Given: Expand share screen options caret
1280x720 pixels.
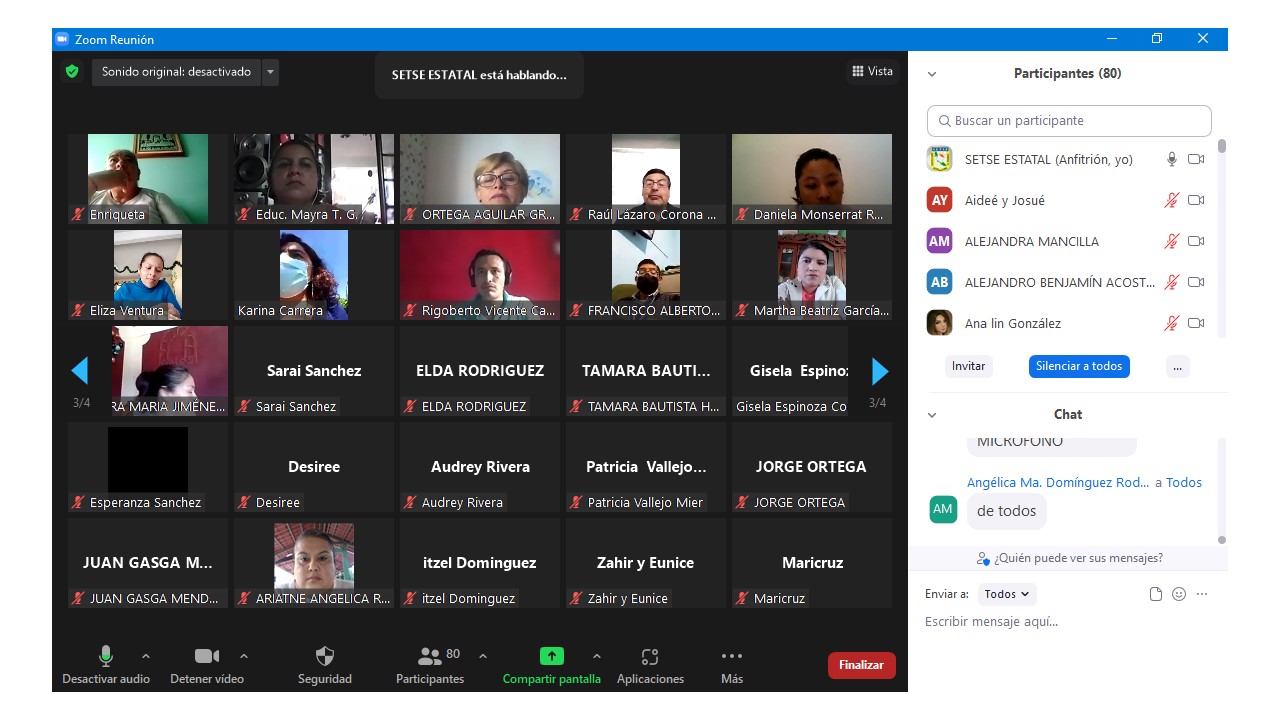Looking at the screenshot, I should [597, 657].
